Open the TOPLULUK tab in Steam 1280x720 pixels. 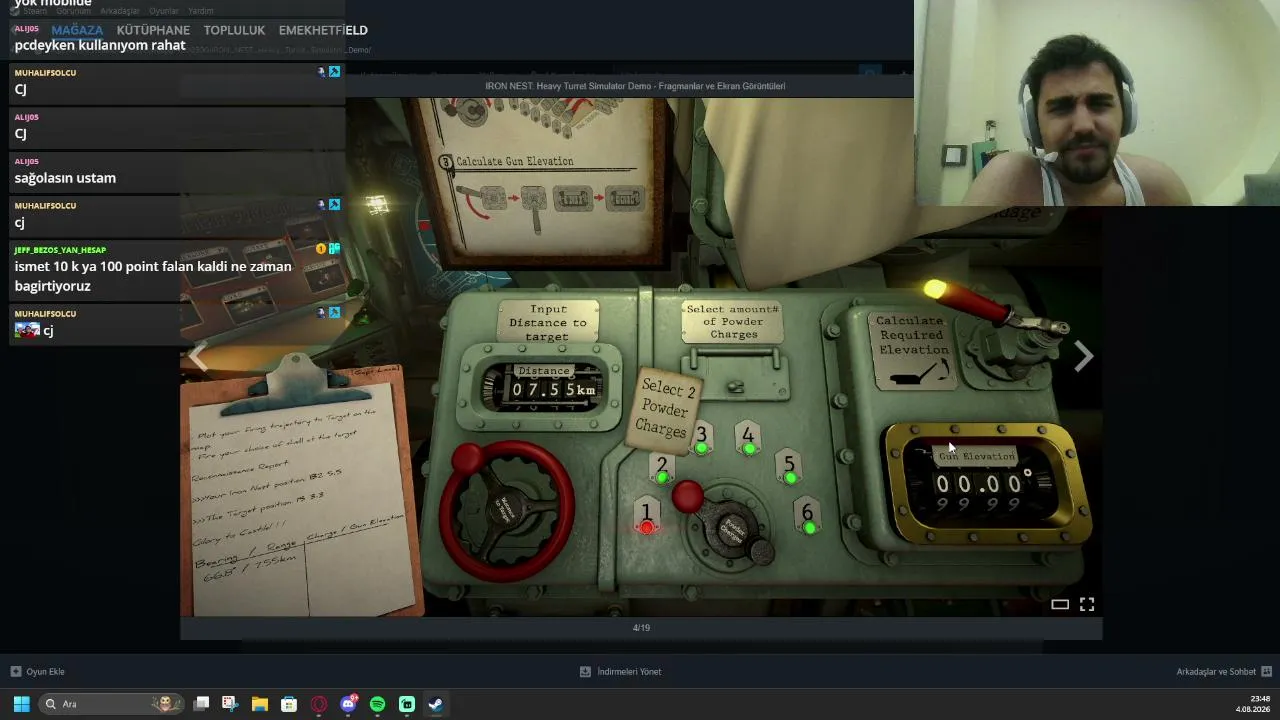[234, 30]
